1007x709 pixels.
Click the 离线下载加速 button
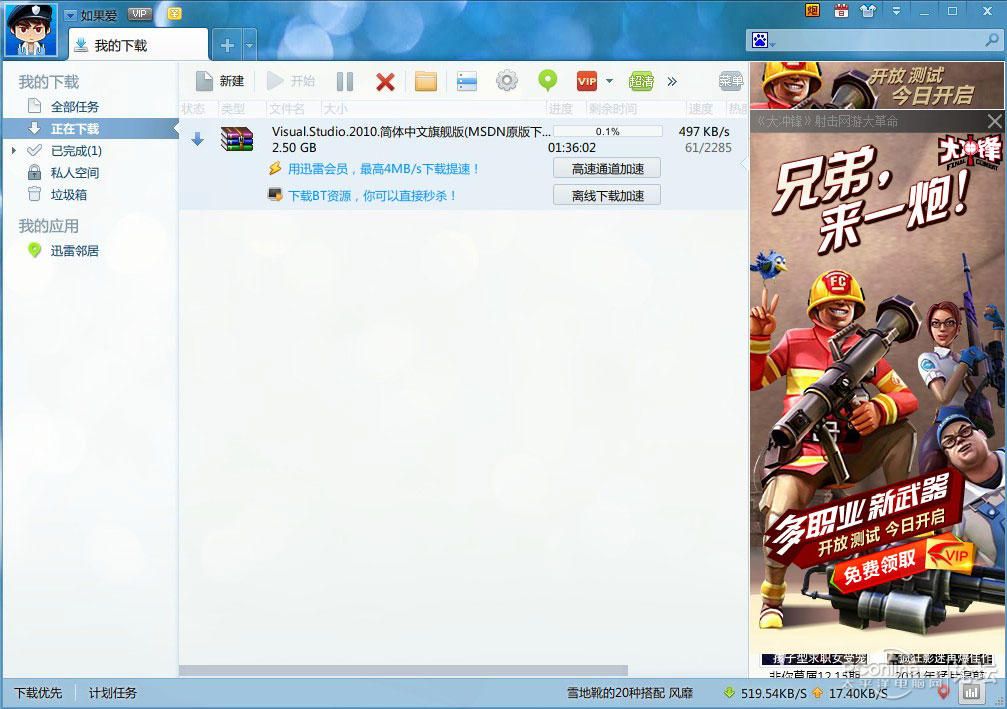coord(607,196)
